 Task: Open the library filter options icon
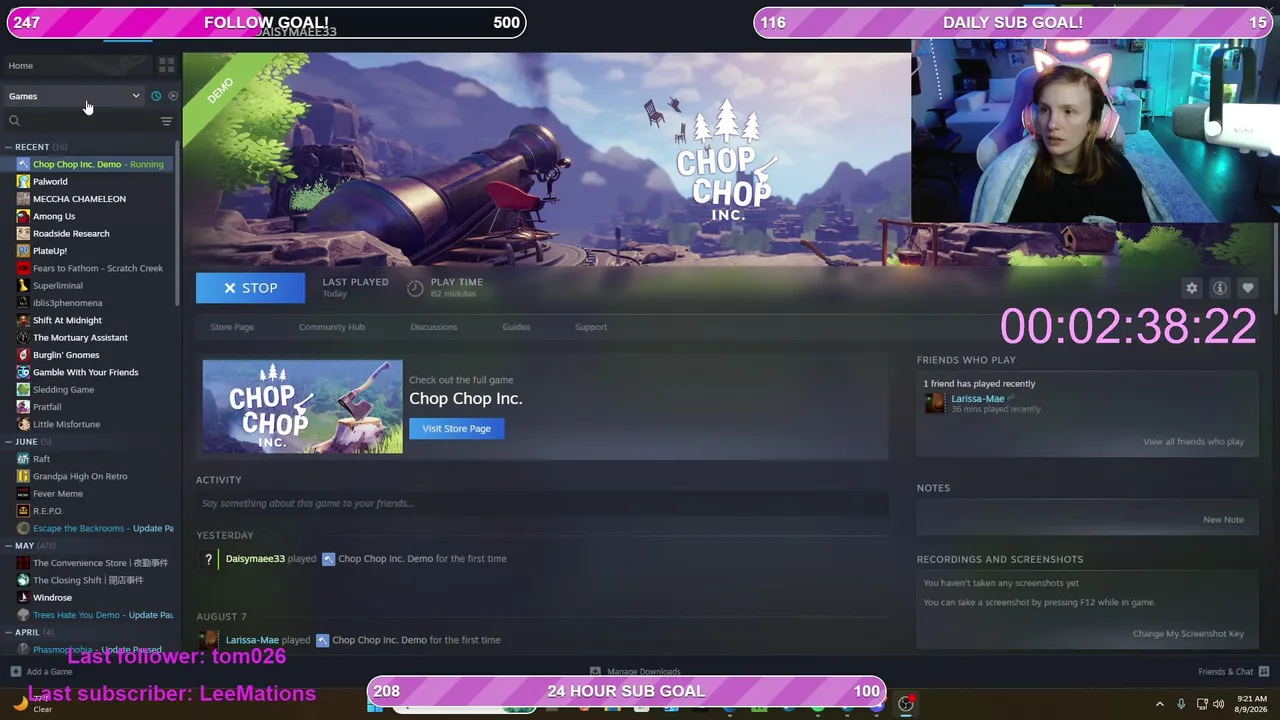166,121
